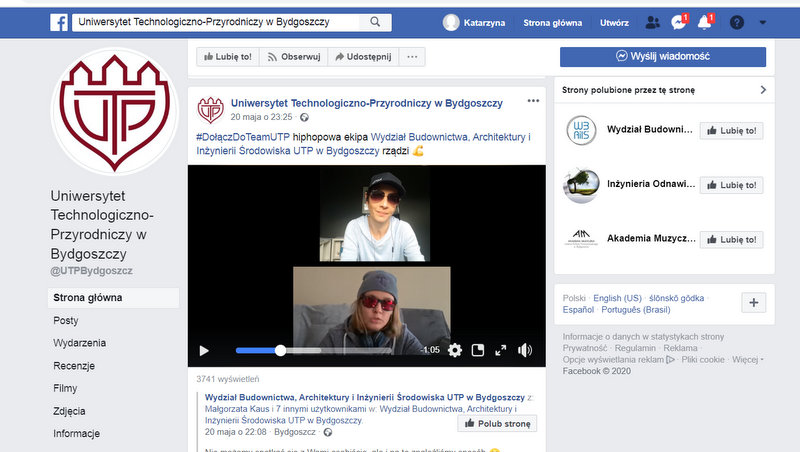Click Inżynieria Odnawi... page logo
The width and height of the screenshot is (800, 452).
coord(581,185)
